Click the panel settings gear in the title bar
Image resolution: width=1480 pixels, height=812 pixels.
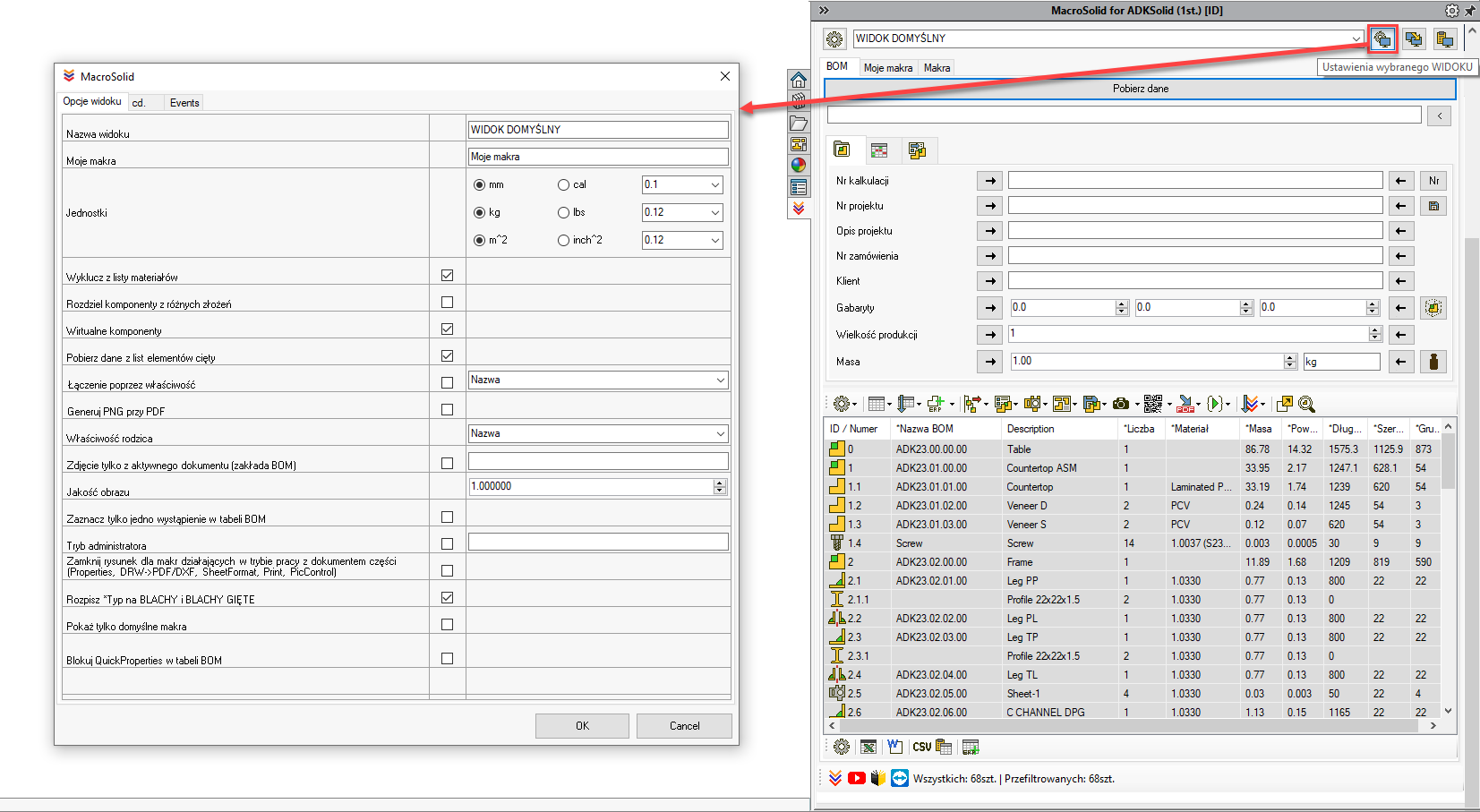coord(1451,11)
